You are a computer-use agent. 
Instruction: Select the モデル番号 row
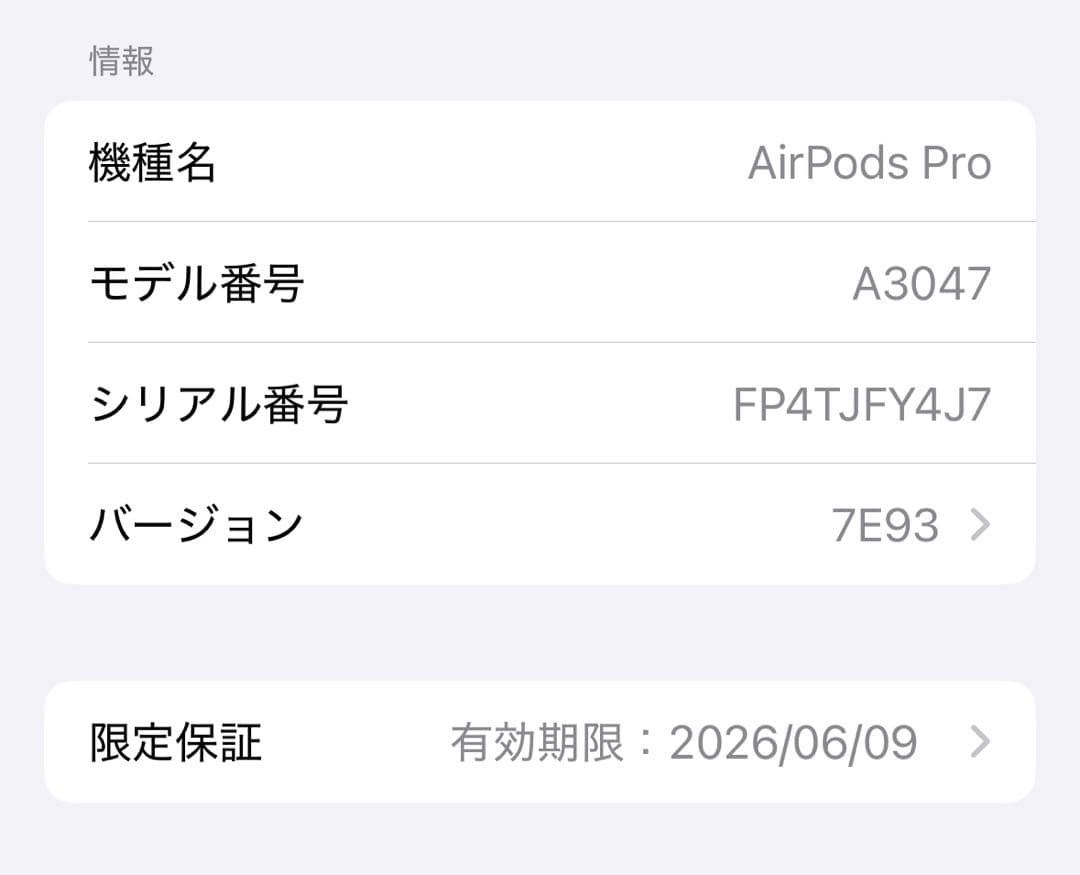pyautogui.click(x=540, y=281)
